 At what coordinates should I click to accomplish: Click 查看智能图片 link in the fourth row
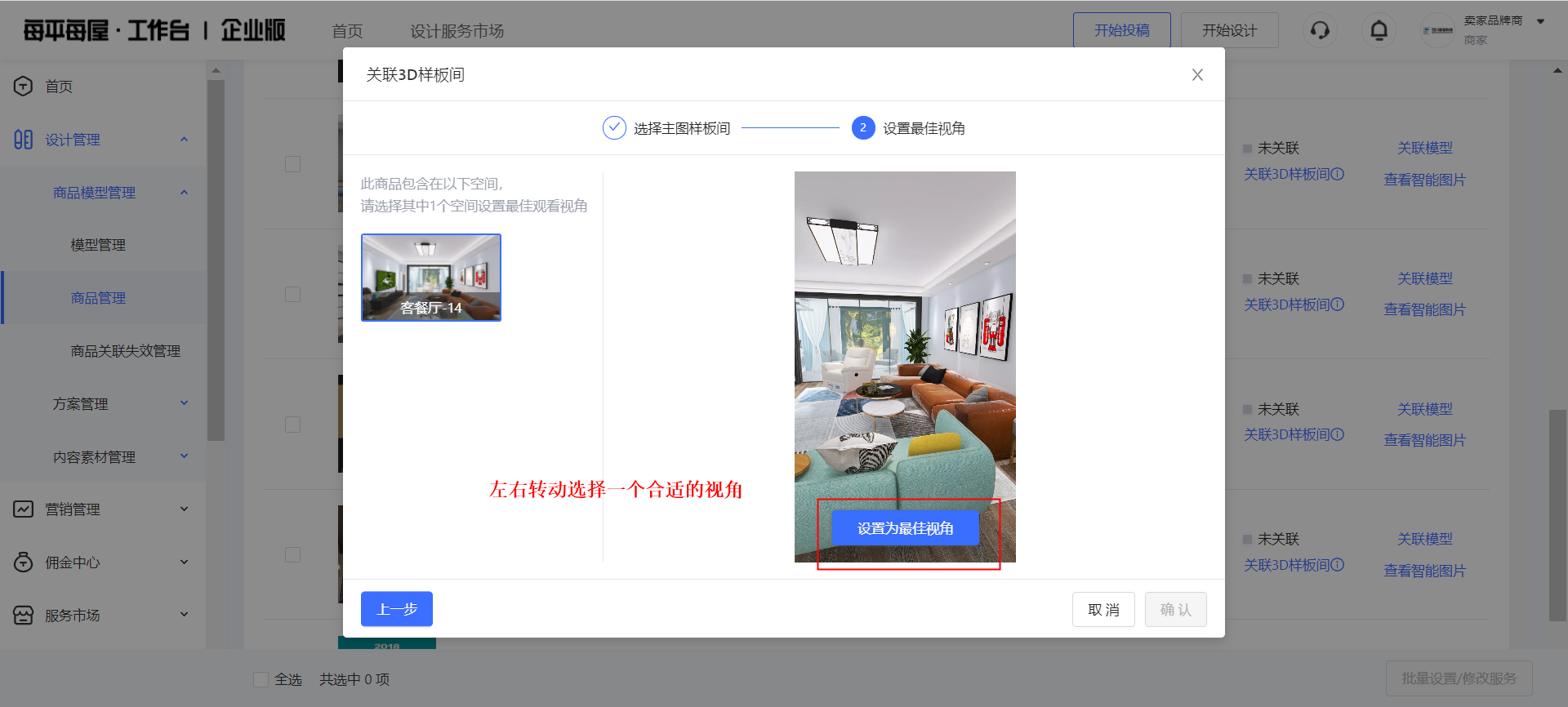[1424, 571]
